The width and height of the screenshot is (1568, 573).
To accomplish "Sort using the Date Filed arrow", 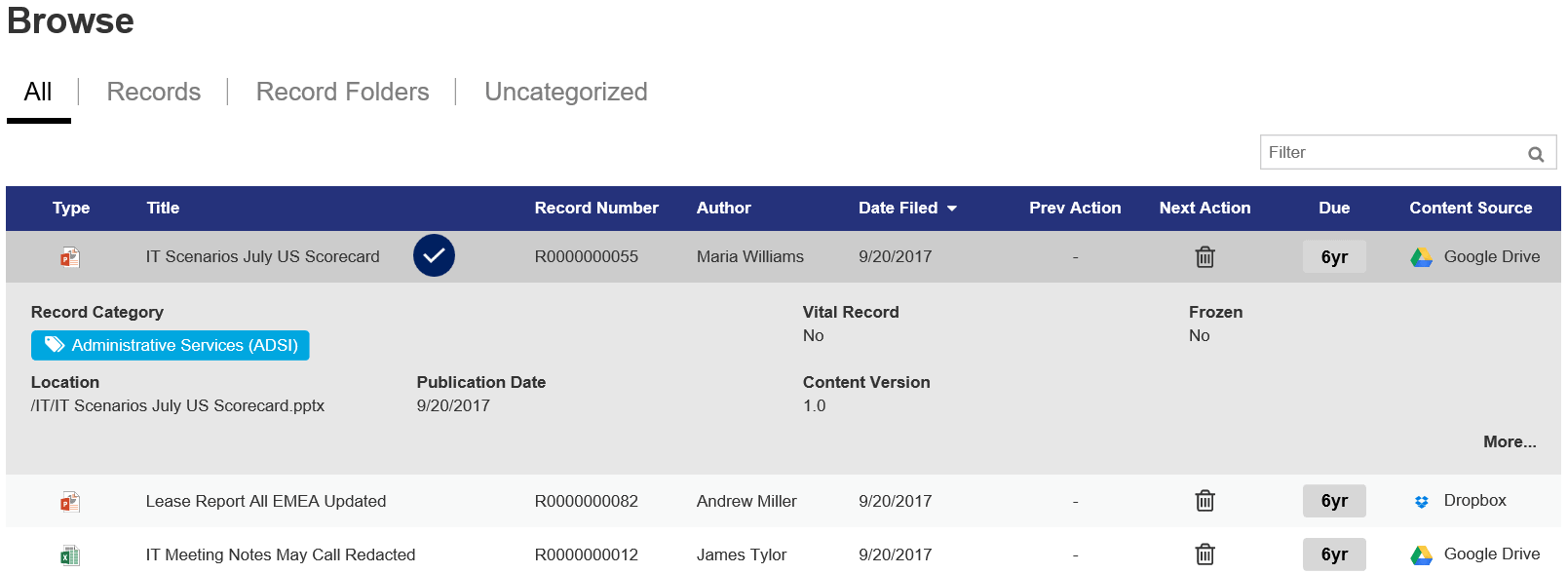I will coord(952,209).
